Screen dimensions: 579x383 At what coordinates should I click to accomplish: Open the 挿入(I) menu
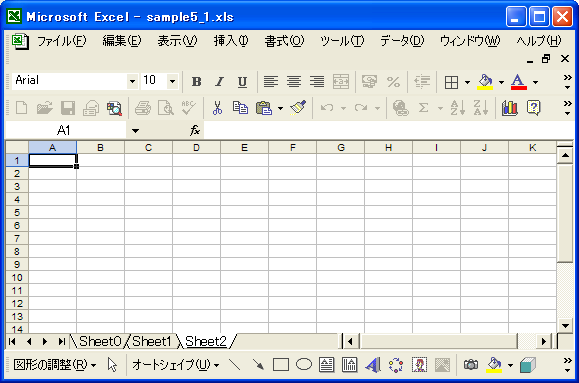pyautogui.click(x=231, y=41)
